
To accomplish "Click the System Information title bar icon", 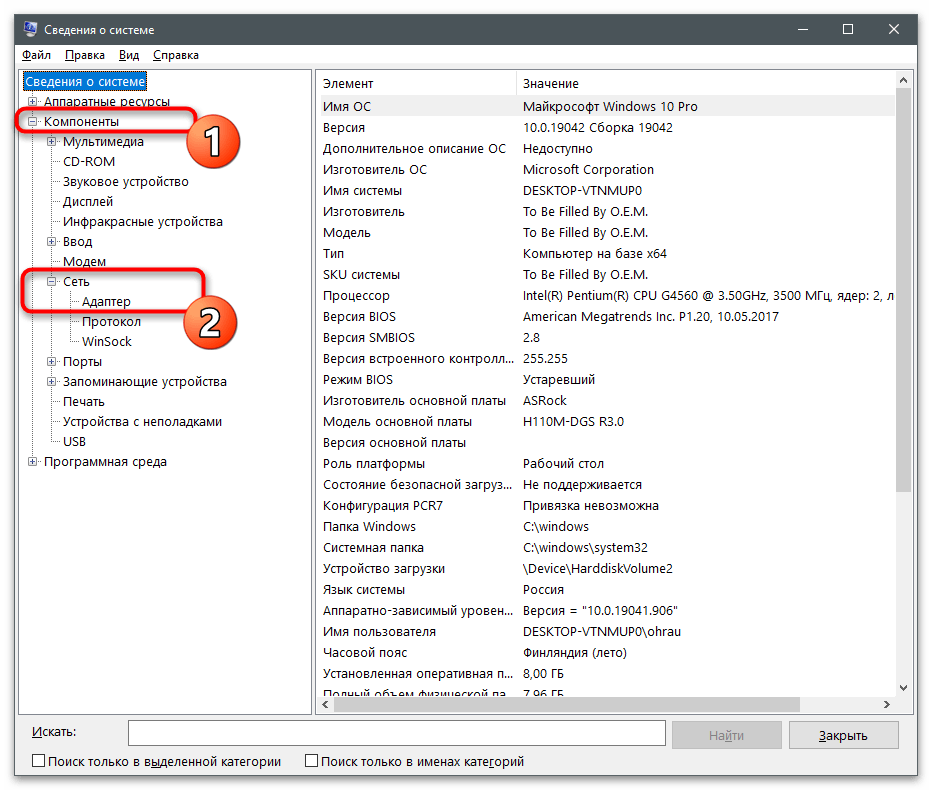I will 30,30.
